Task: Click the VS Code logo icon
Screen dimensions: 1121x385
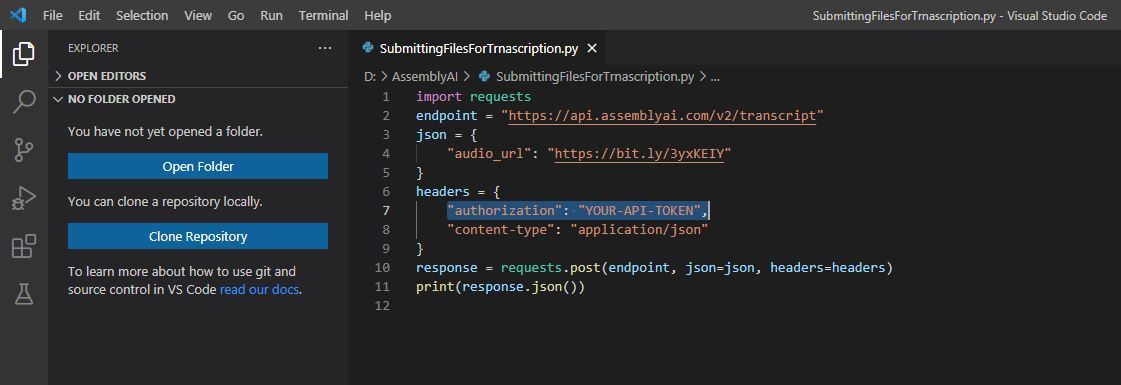Action: 19,14
